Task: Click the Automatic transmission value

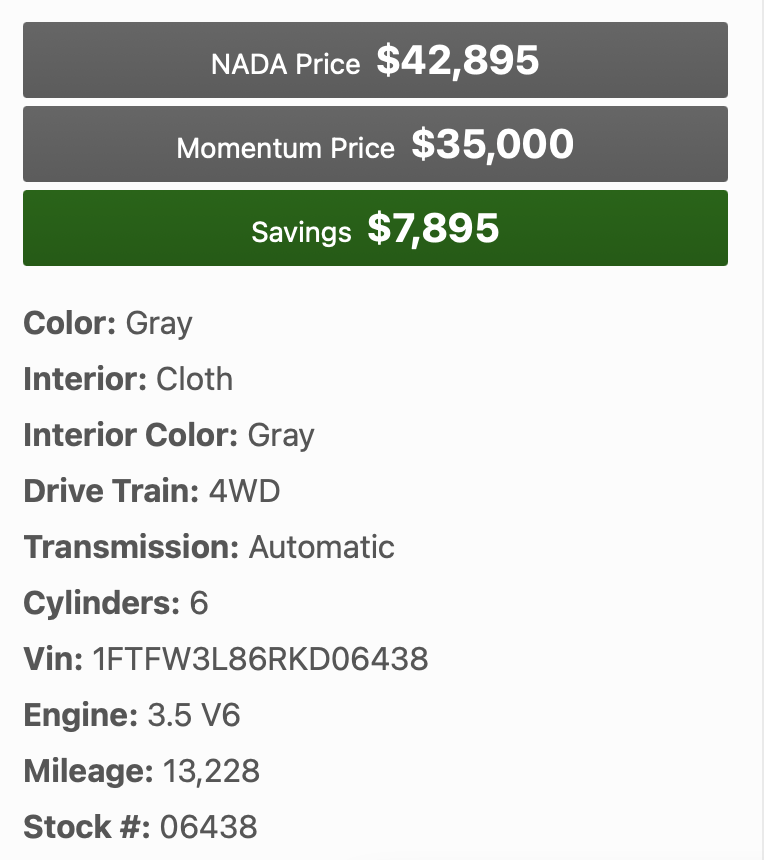Action: click(321, 547)
